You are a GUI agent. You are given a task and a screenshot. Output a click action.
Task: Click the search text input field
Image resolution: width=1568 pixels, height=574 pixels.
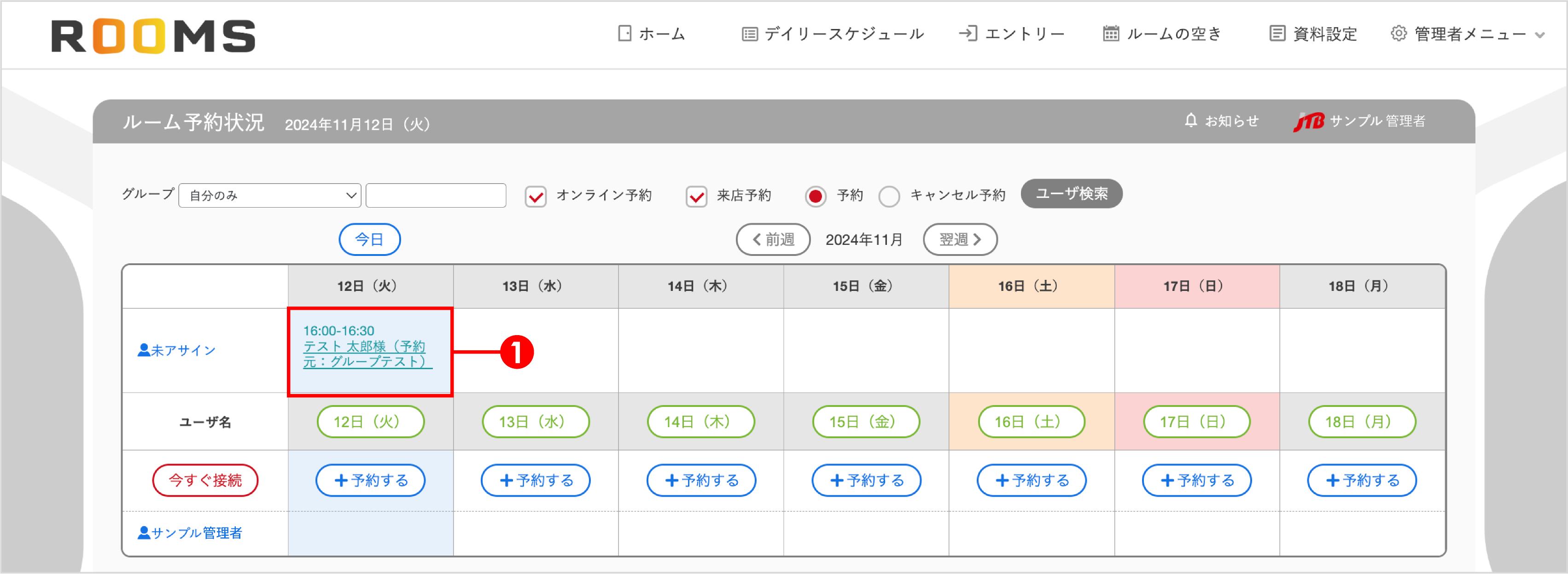coord(436,195)
